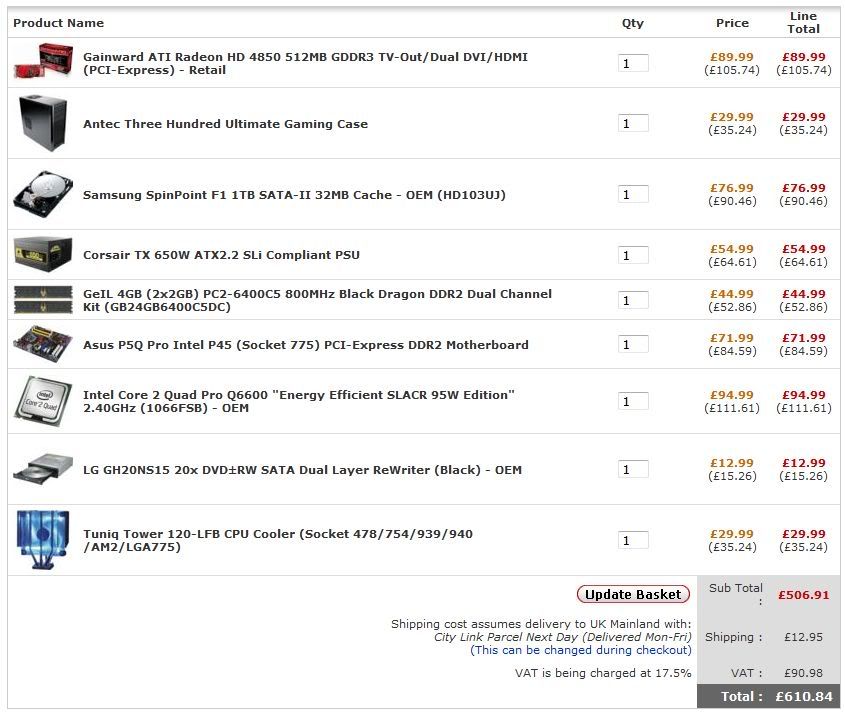Open the Asus P5Q Pro Motherboard product link
Image resolution: width=845 pixels, height=716 pixels.
pos(306,345)
